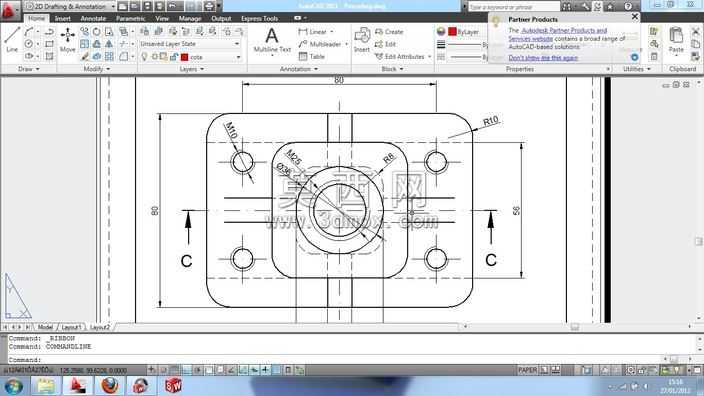Open the Express Tools ribbon tab
Image resolution: width=704 pixels, height=396 pixels.
coord(260,18)
